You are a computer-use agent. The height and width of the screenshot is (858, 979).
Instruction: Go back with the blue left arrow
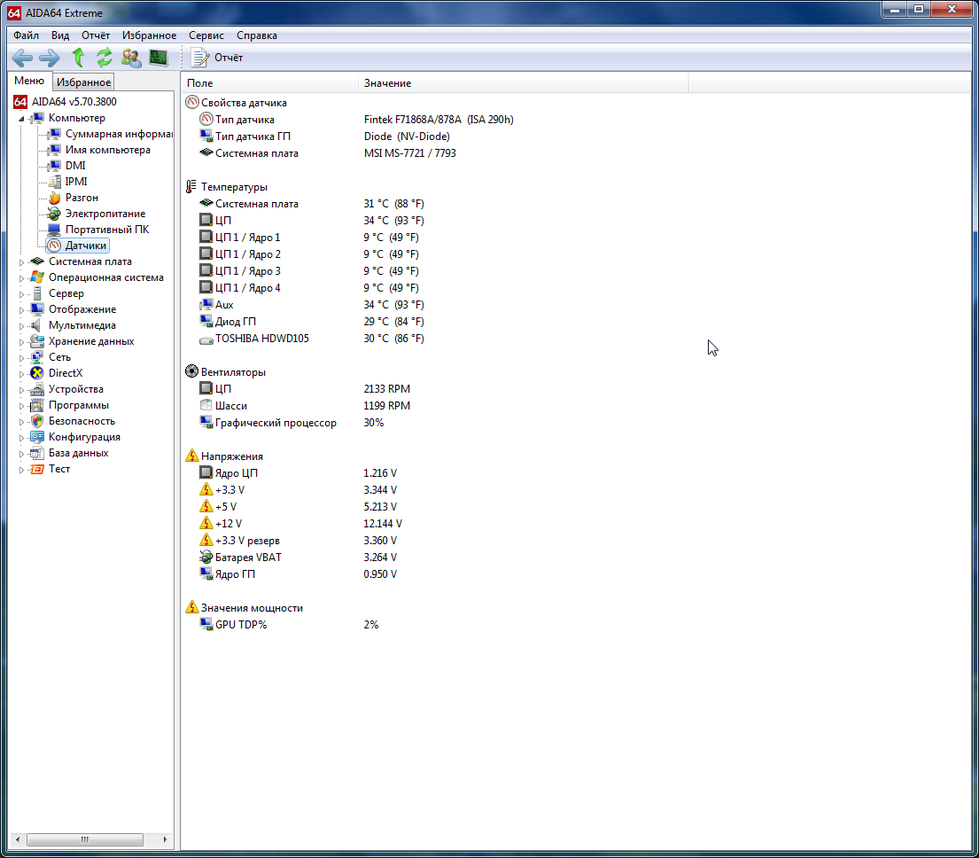pyautogui.click(x=22, y=58)
